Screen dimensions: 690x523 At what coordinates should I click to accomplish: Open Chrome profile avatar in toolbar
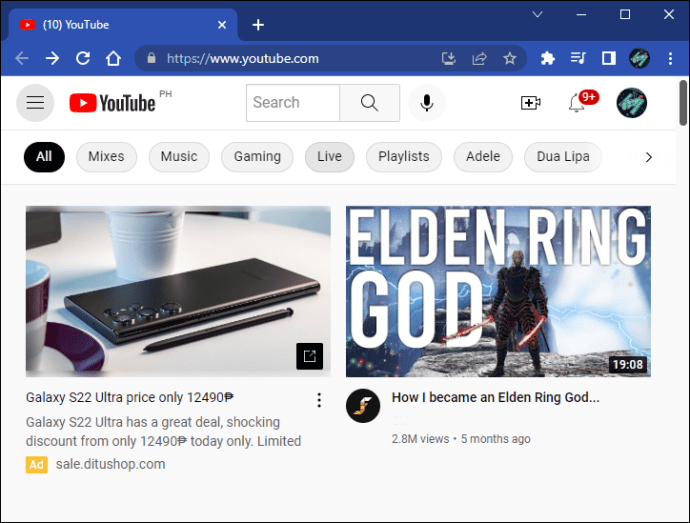pos(639,58)
